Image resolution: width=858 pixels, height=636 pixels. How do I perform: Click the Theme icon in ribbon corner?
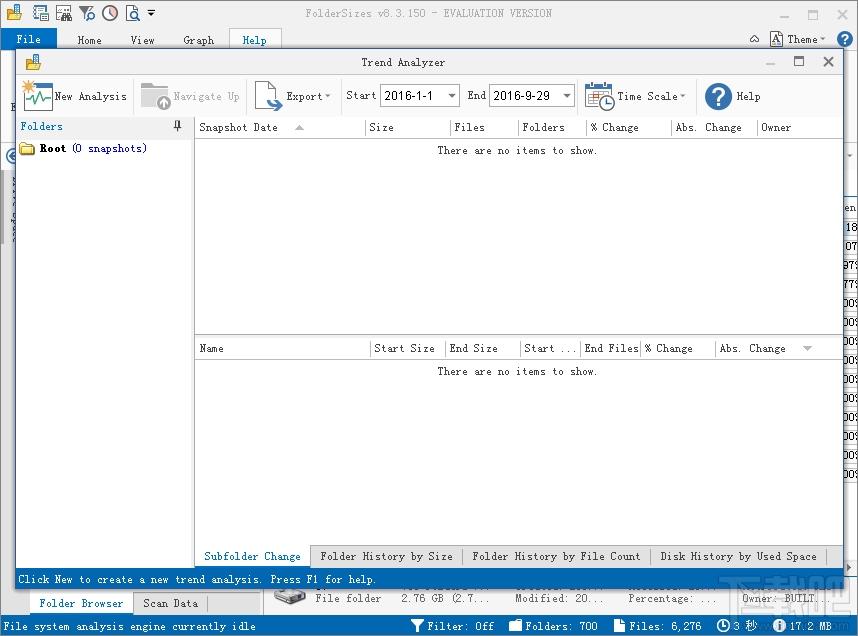click(776, 39)
